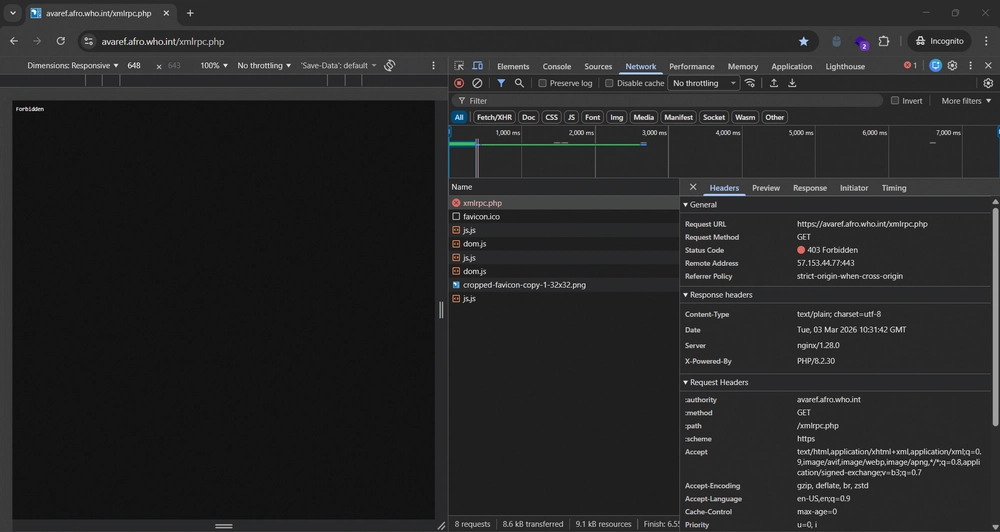Open DevTools three-dot customize menu

pos(970,65)
